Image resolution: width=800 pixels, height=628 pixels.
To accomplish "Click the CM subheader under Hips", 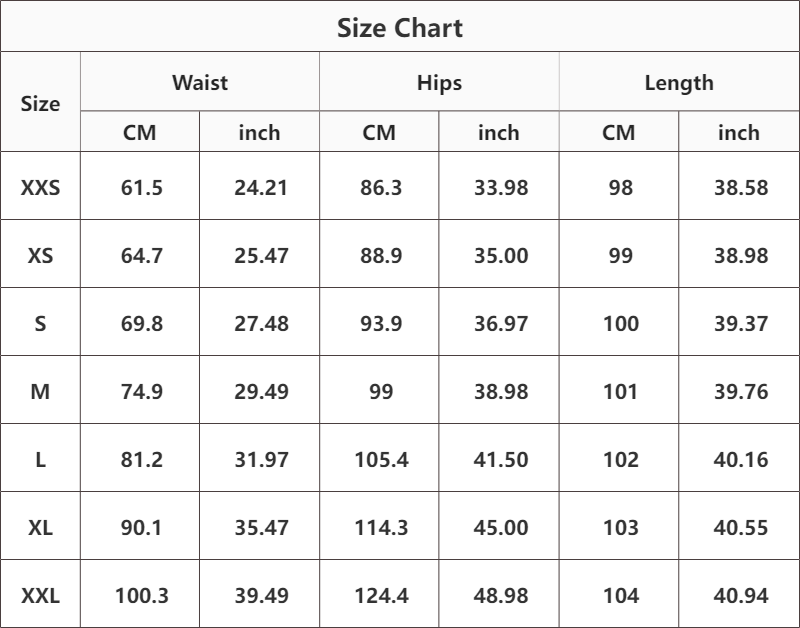I will pyautogui.click(x=379, y=132).
